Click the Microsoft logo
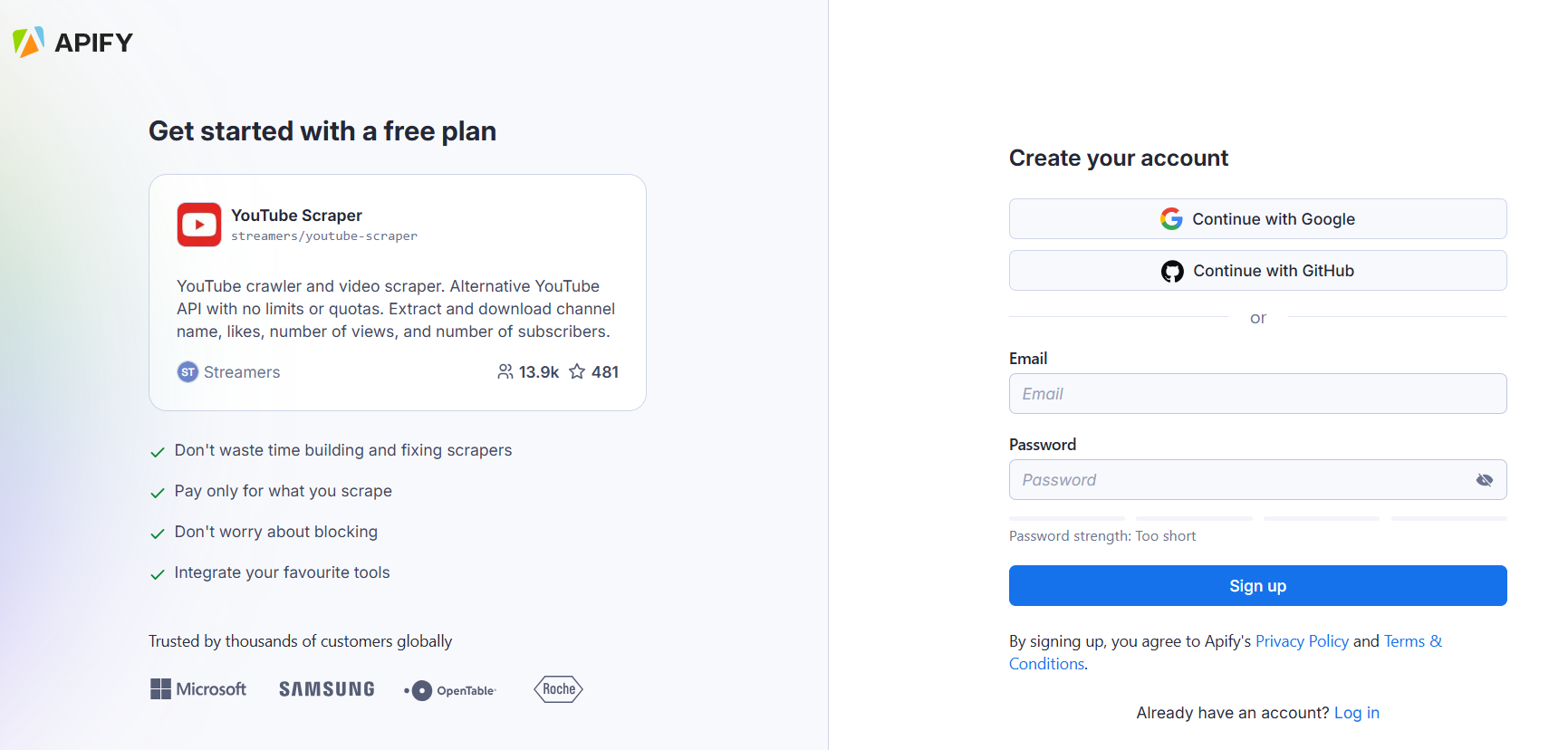1568x750 pixels. (x=197, y=688)
